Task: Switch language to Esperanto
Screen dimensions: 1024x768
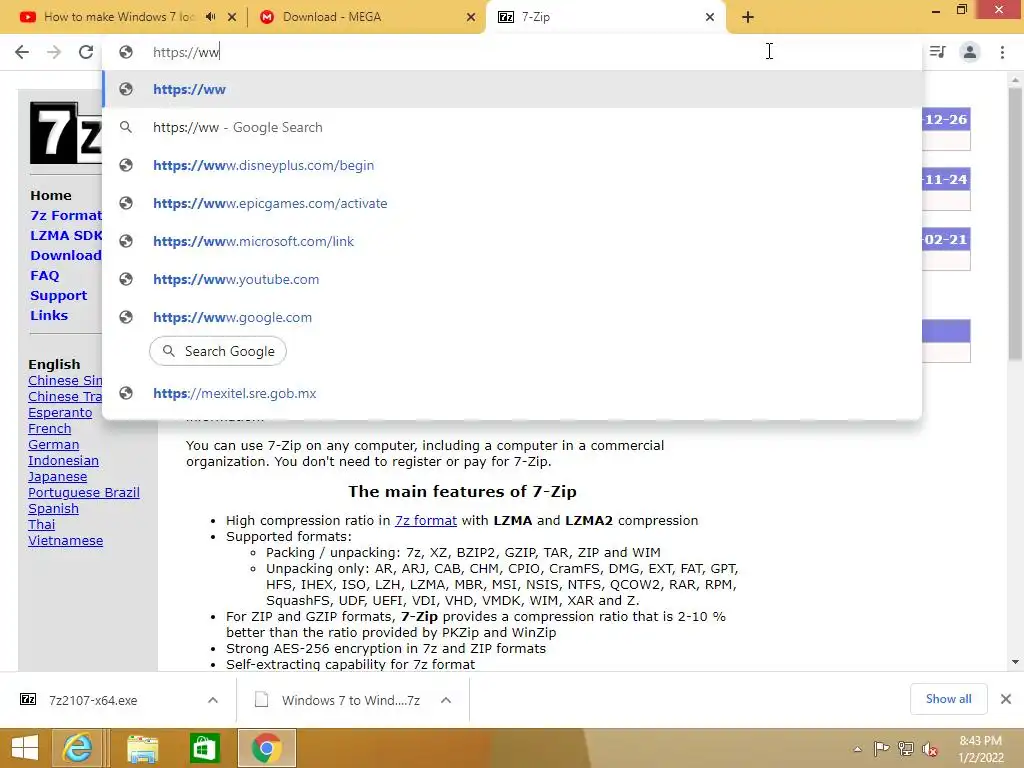Action: click(x=60, y=413)
